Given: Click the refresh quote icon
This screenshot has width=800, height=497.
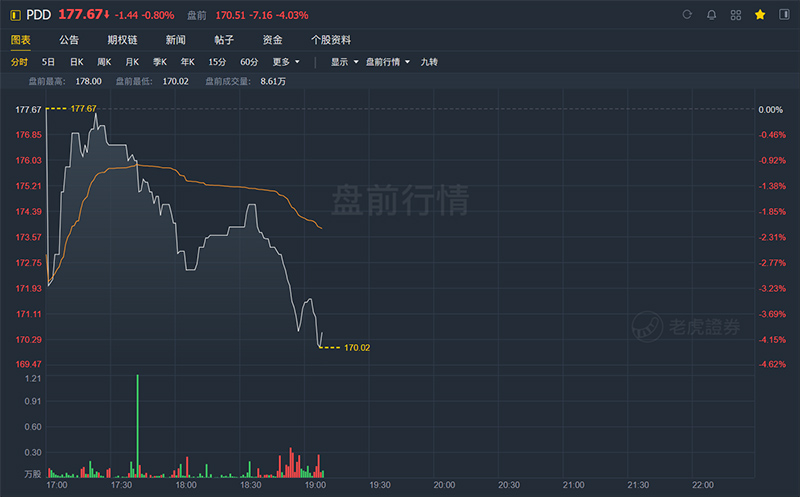Looking at the screenshot, I should point(687,15).
